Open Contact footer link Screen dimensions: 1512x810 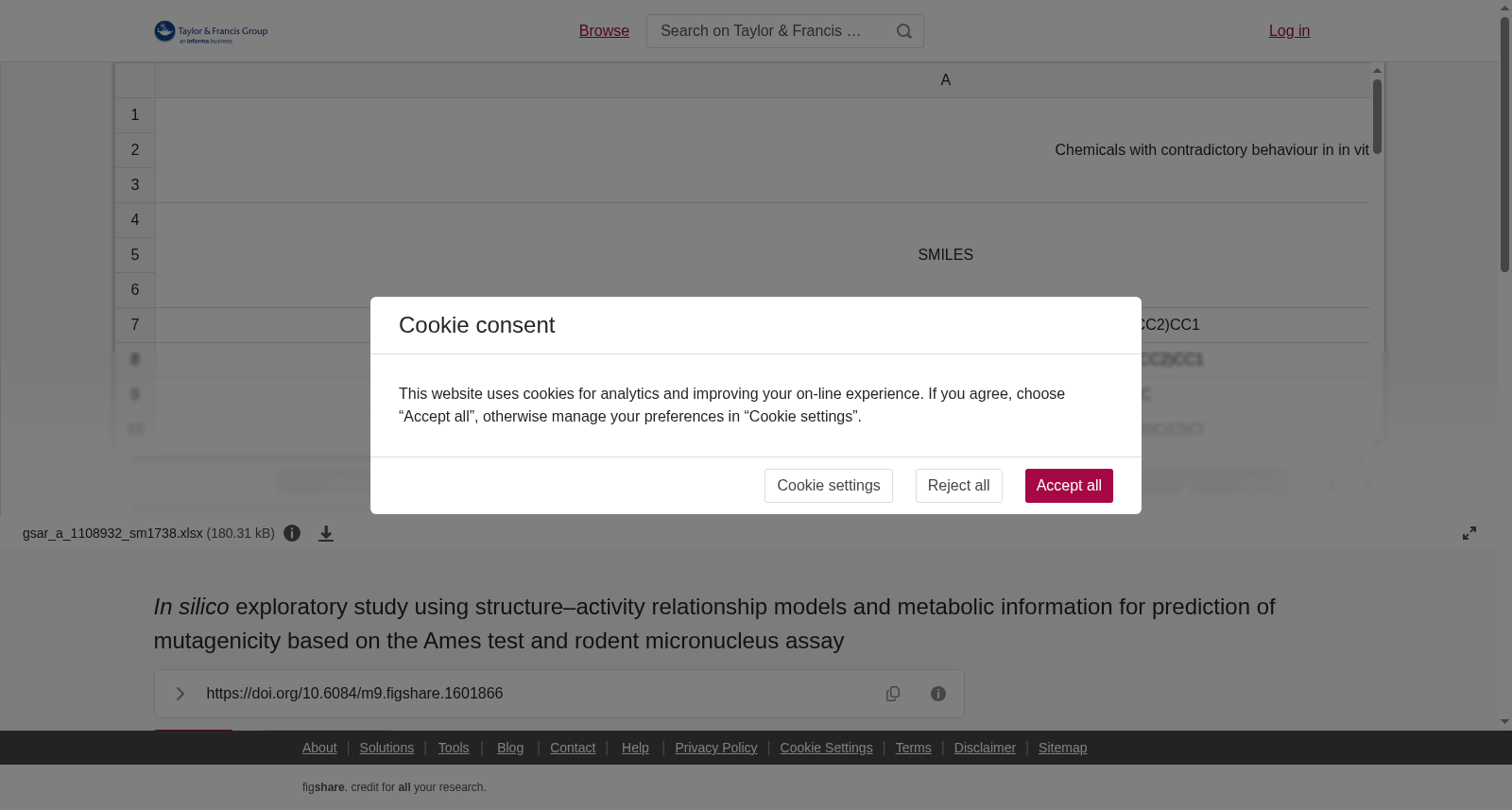pos(573,748)
